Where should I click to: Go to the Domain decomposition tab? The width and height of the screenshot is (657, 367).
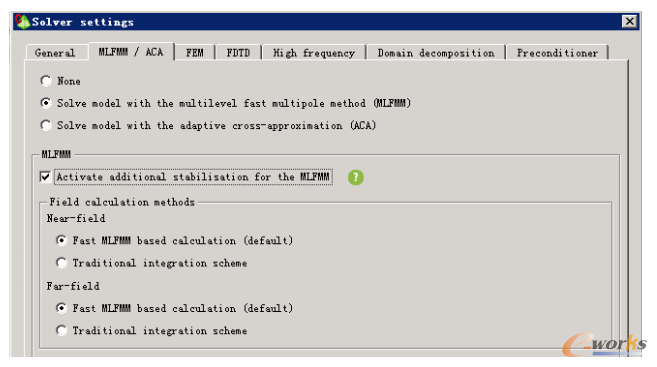436,53
